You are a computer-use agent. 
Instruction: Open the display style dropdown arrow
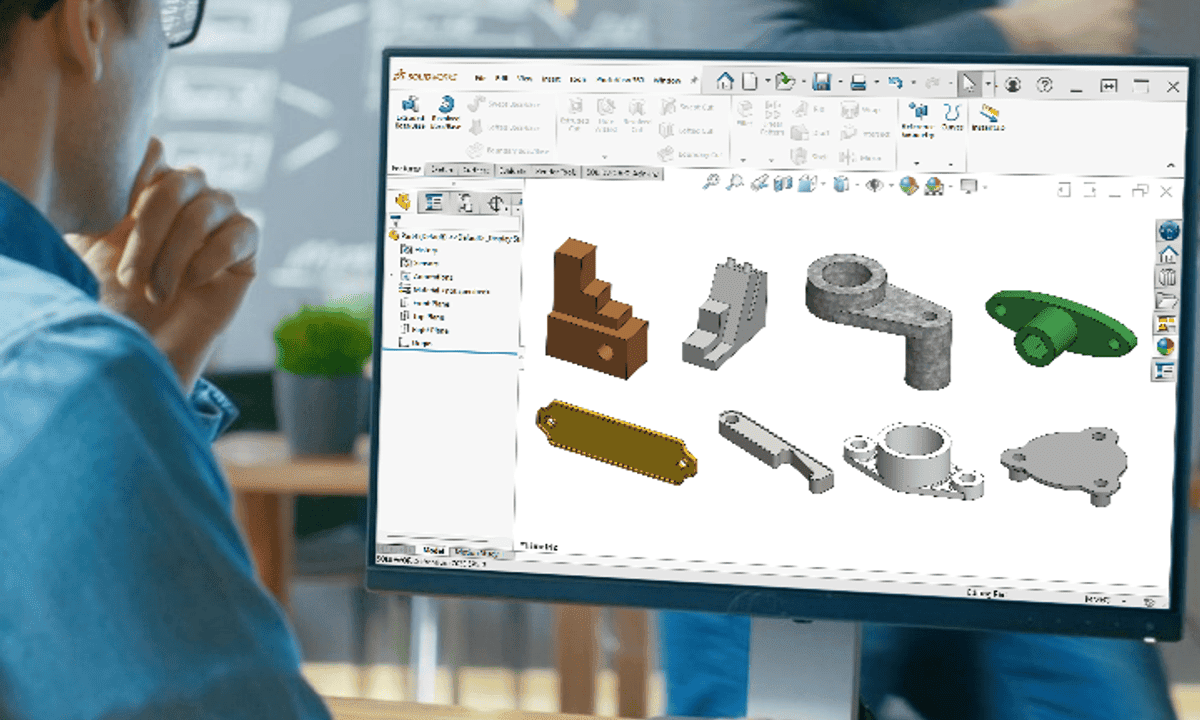(x=857, y=185)
